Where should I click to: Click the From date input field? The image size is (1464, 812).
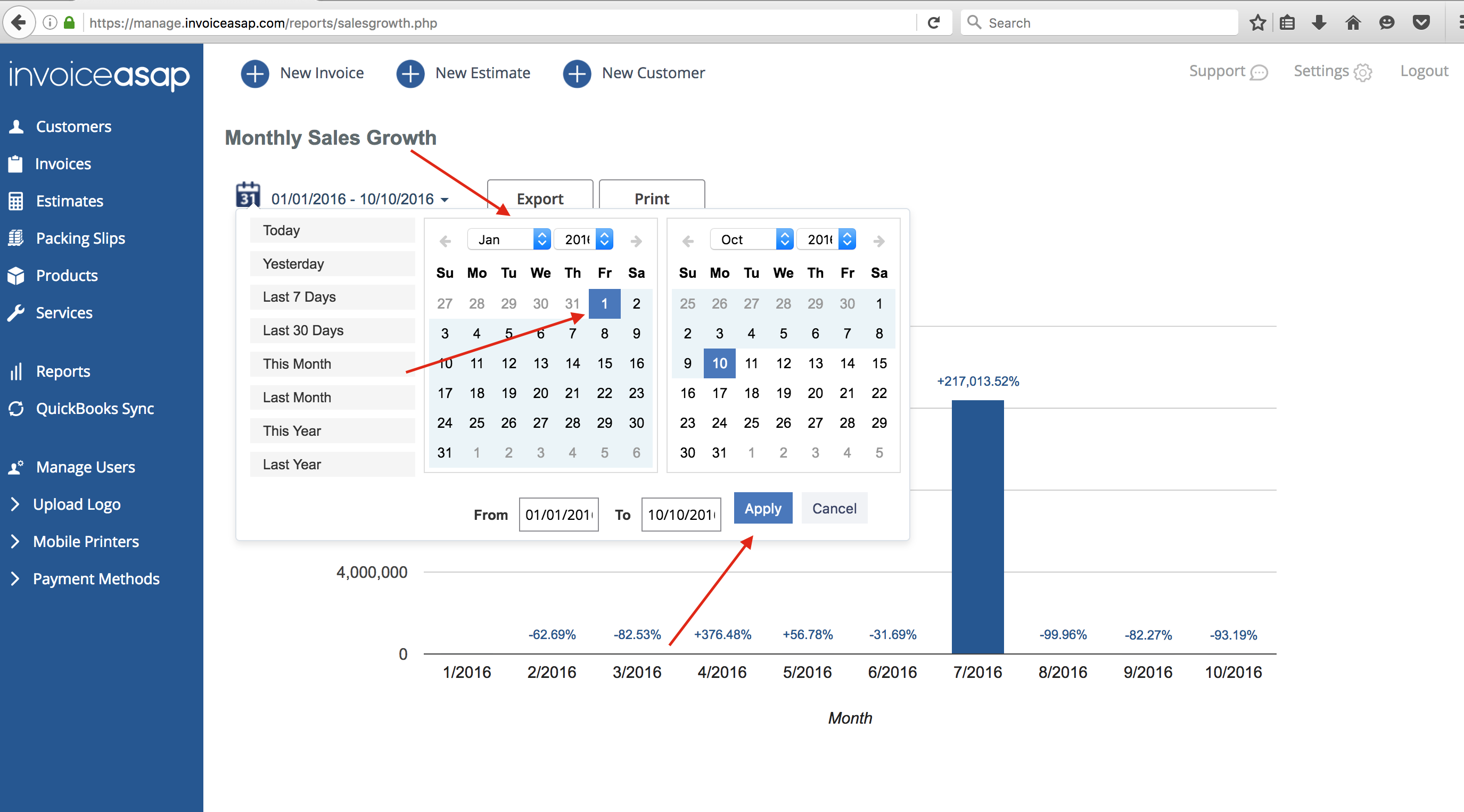[x=558, y=514]
